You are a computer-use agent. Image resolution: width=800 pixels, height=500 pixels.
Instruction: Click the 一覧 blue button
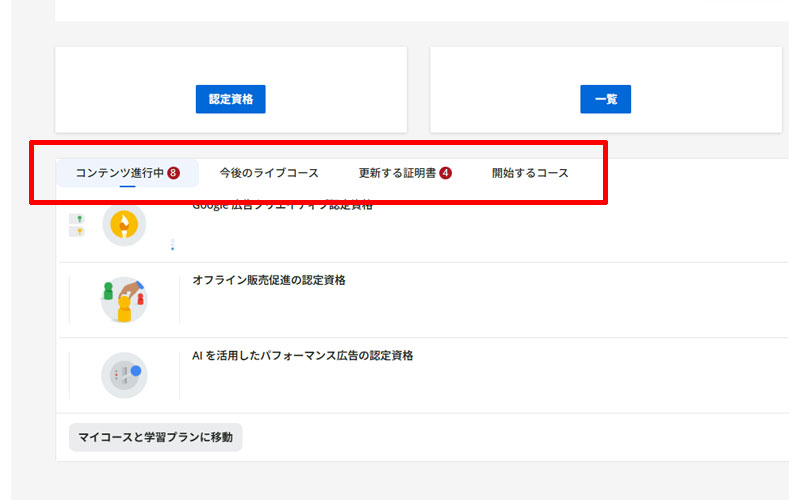point(606,99)
